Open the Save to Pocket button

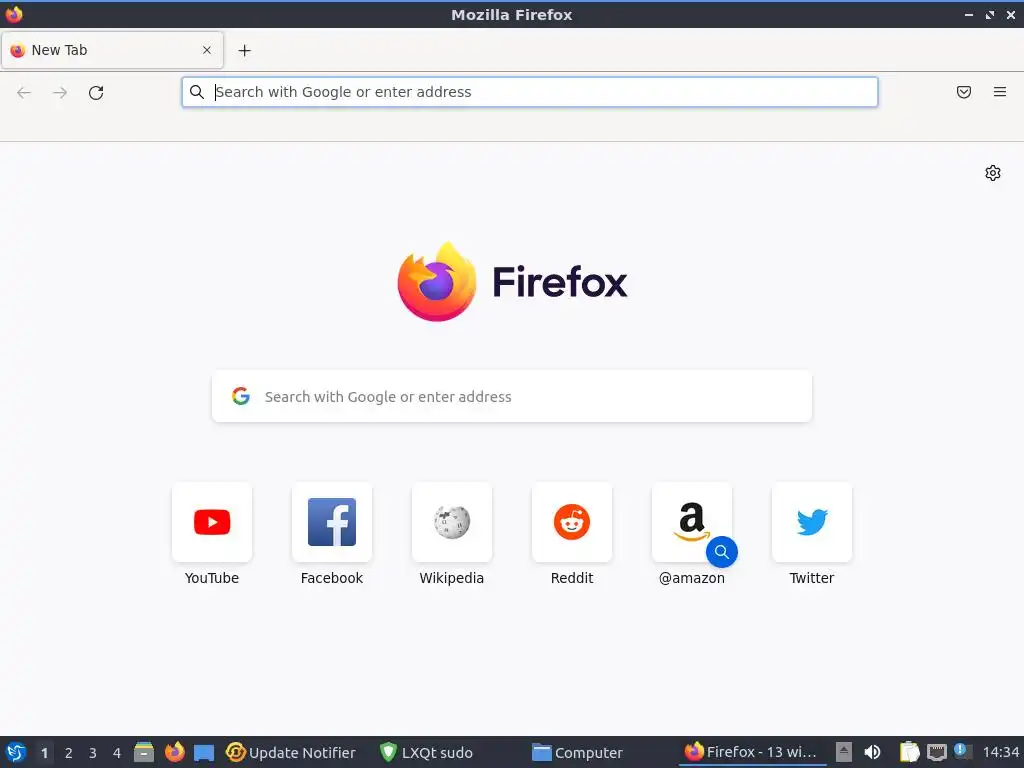pyautogui.click(x=964, y=92)
